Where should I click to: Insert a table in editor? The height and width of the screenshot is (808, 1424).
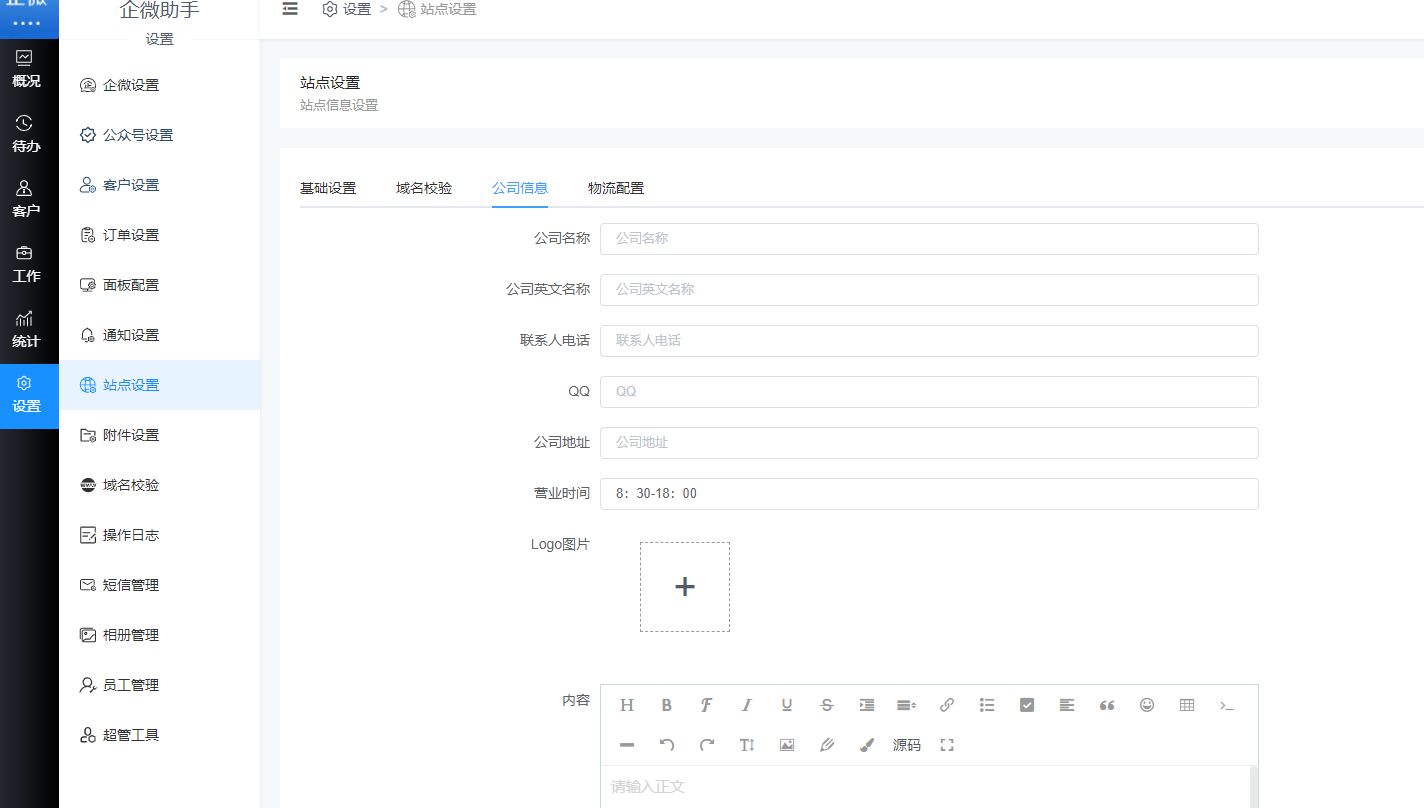(x=1187, y=705)
